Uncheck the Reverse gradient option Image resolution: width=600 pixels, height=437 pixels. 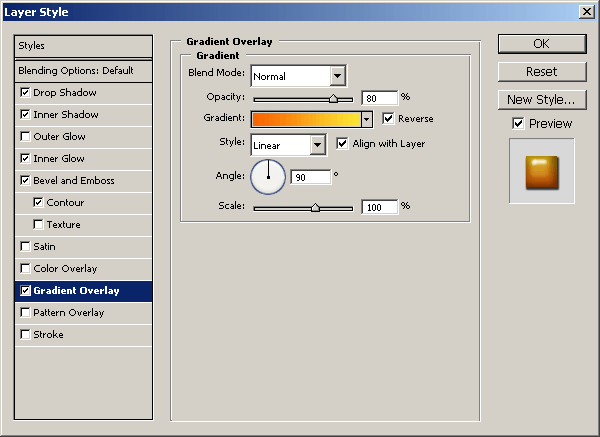click(x=388, y=119)
